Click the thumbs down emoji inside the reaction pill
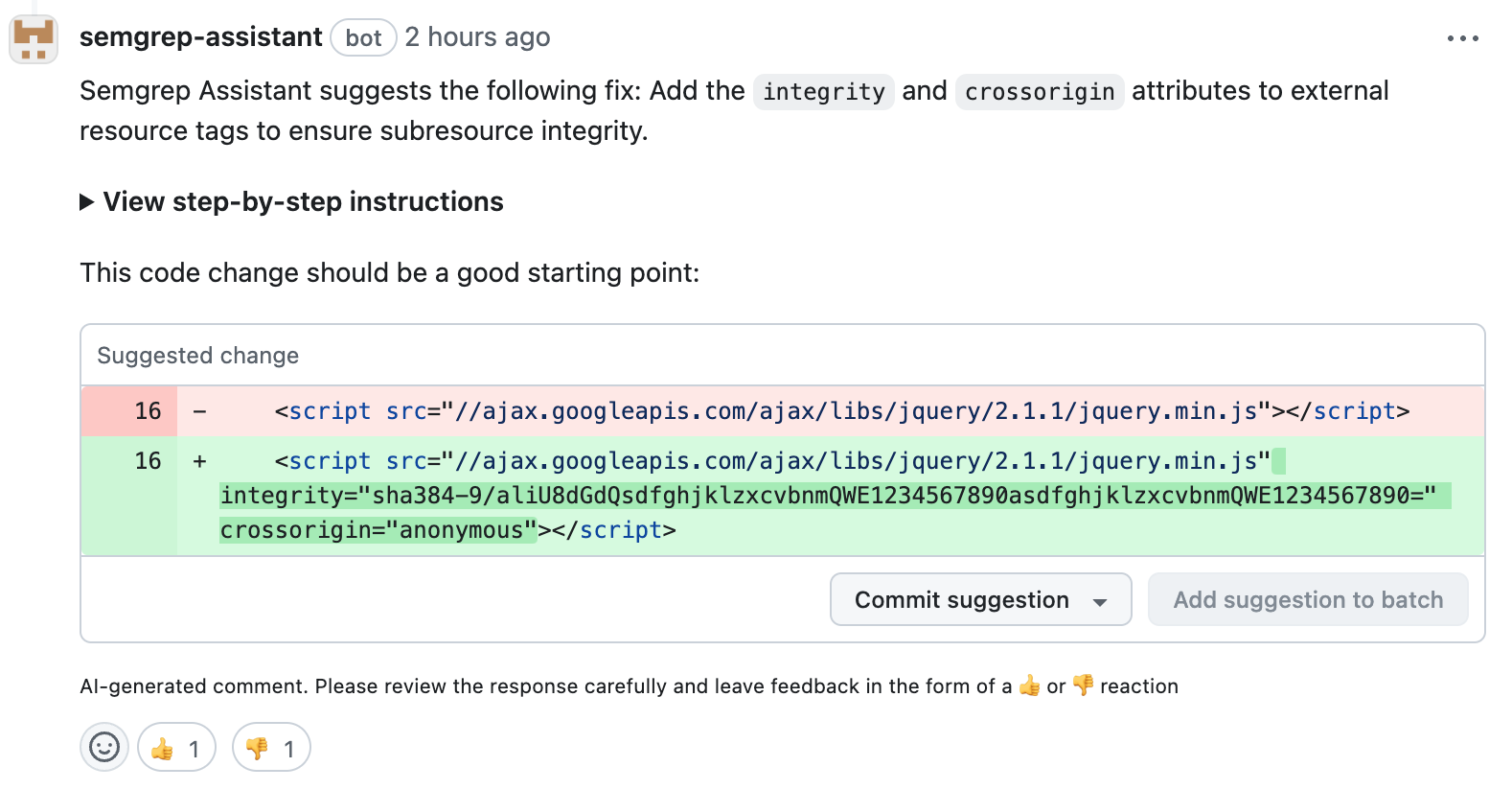The width and height of the screenshot is (1512, 790). pos(257,747)
